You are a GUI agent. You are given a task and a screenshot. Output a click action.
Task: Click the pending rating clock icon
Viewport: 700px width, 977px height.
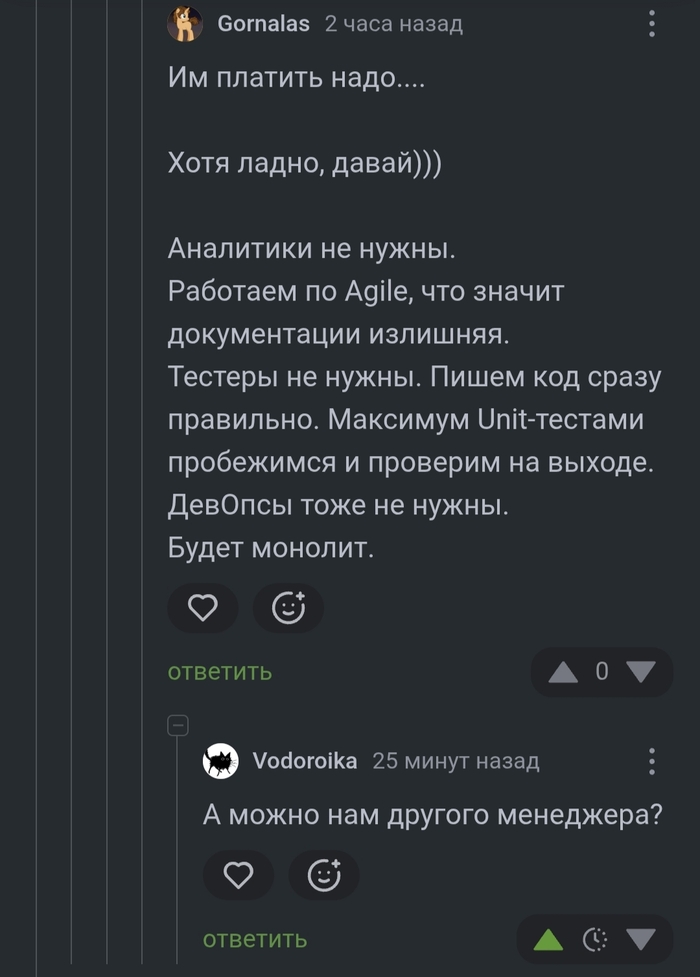[595, 939]
